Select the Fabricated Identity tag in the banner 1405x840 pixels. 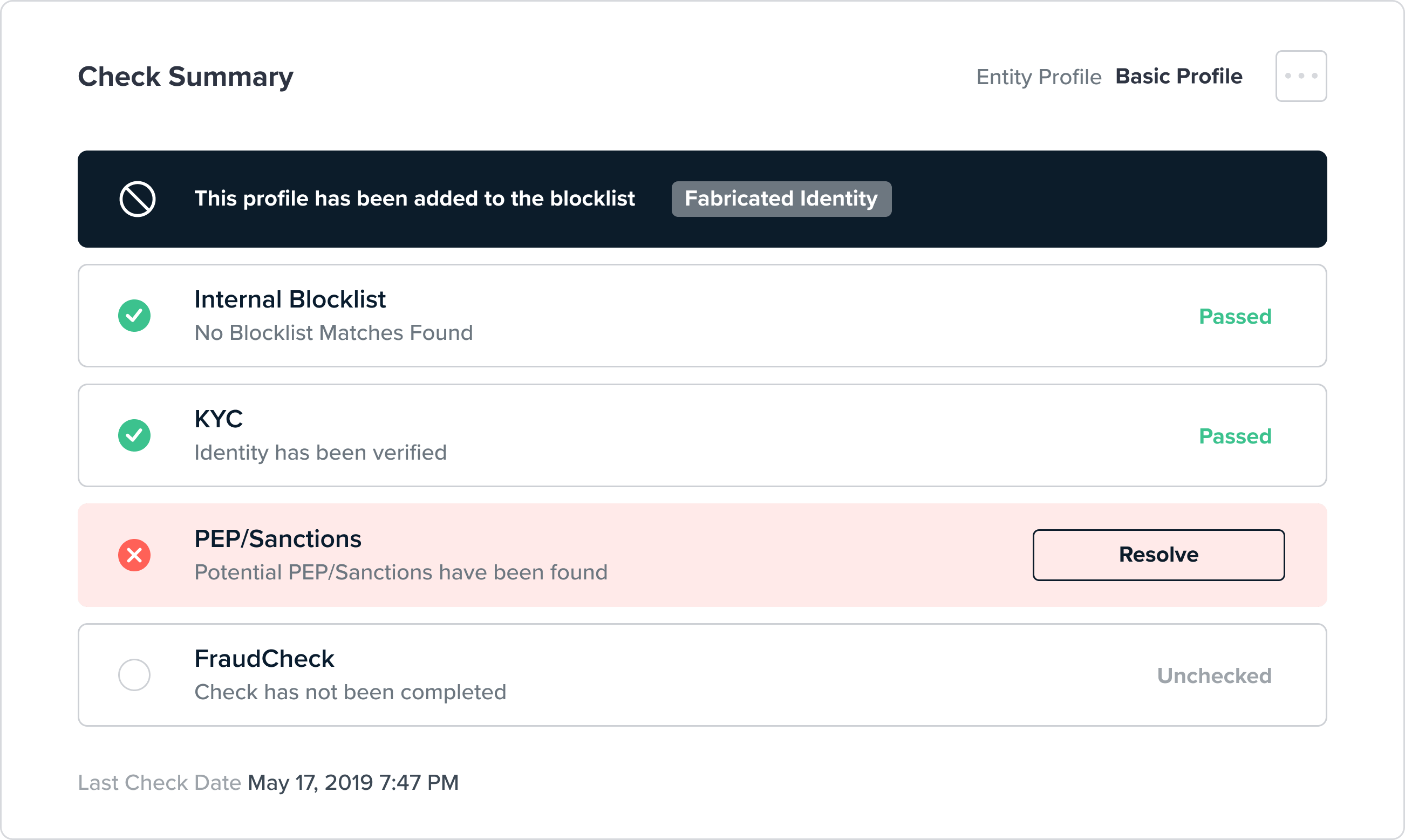[781, 199]
